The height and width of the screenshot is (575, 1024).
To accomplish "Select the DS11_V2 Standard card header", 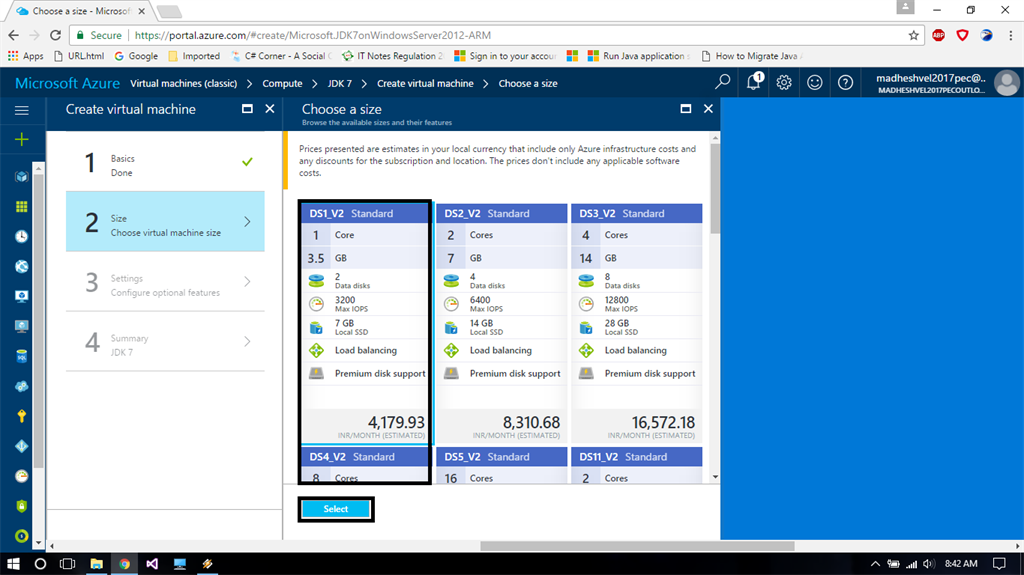I will tap(637, 457).
